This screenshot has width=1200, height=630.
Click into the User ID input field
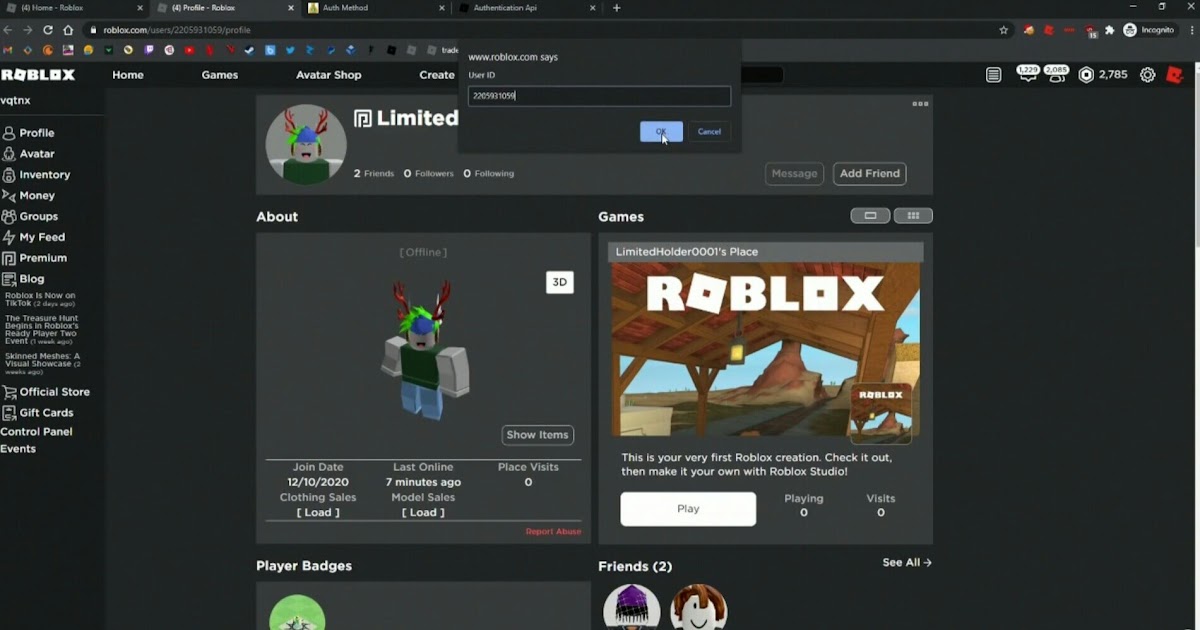point(599,96)
